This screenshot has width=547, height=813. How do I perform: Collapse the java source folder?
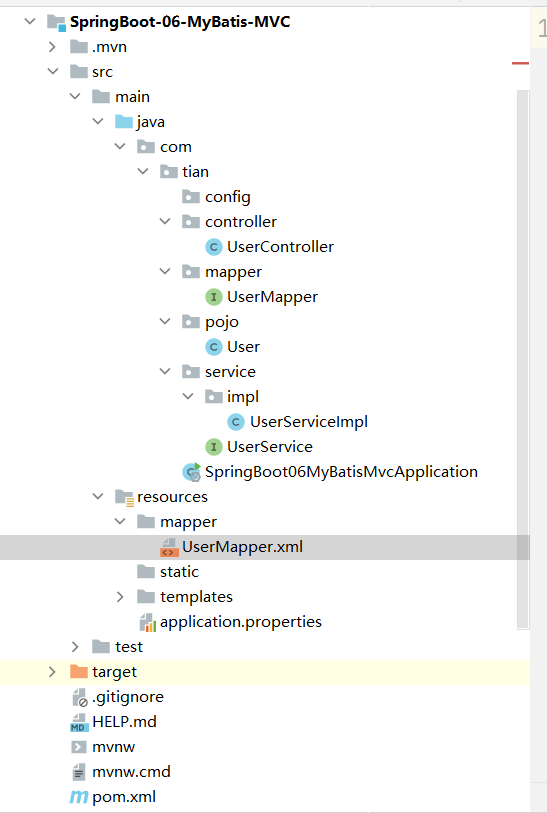pyautogui.click(x=98, y=121)
